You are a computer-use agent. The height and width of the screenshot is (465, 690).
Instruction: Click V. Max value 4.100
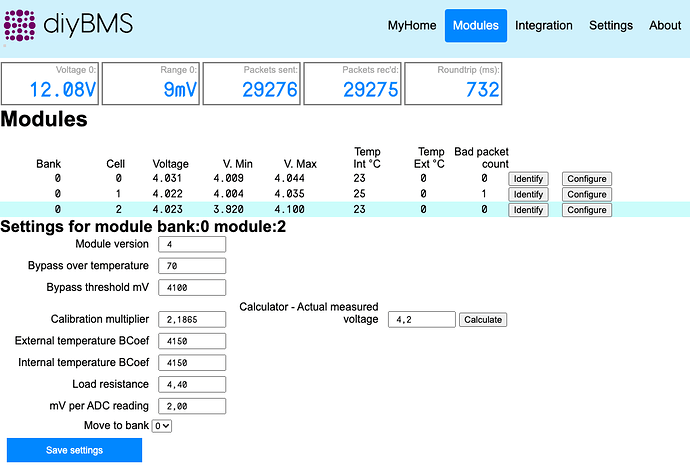pos(289,209)
